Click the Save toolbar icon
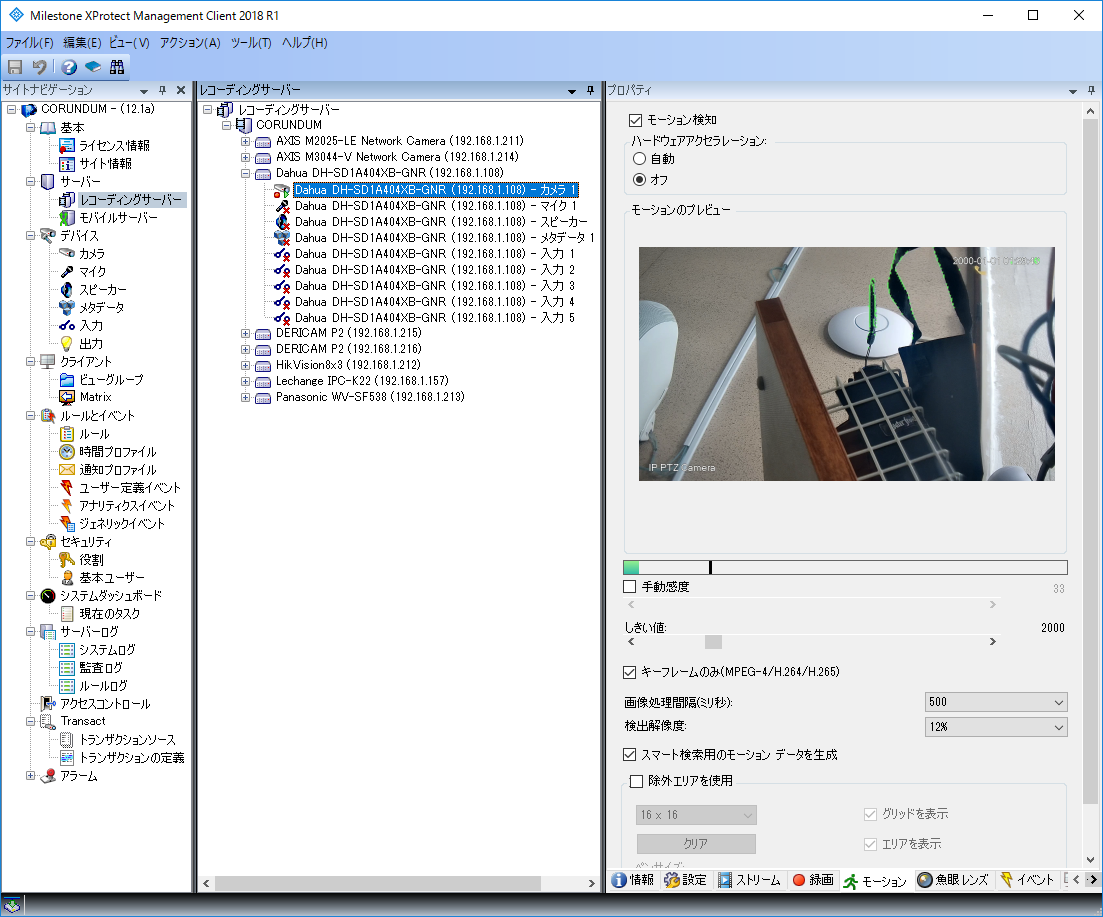The height and width of the screenshot is (917, 1103). pyautogui.click(x=15, y=67)
